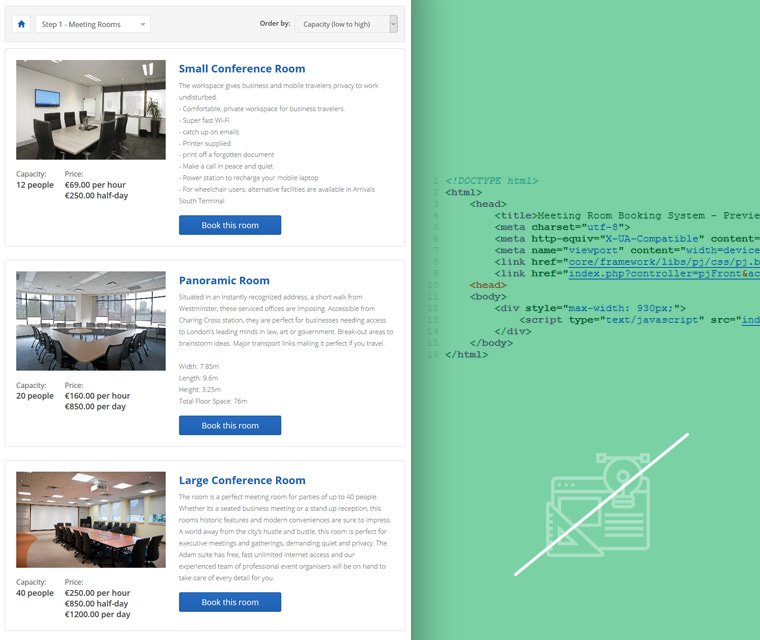760x640 pixels.
Task: Click the Panoramic Room photo
Action: 91,321
